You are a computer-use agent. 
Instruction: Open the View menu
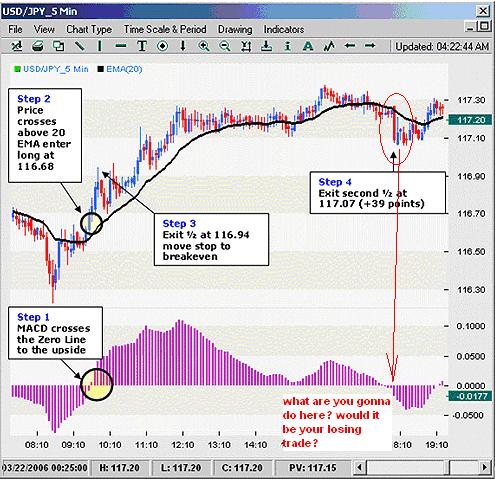tap(44, 29)
